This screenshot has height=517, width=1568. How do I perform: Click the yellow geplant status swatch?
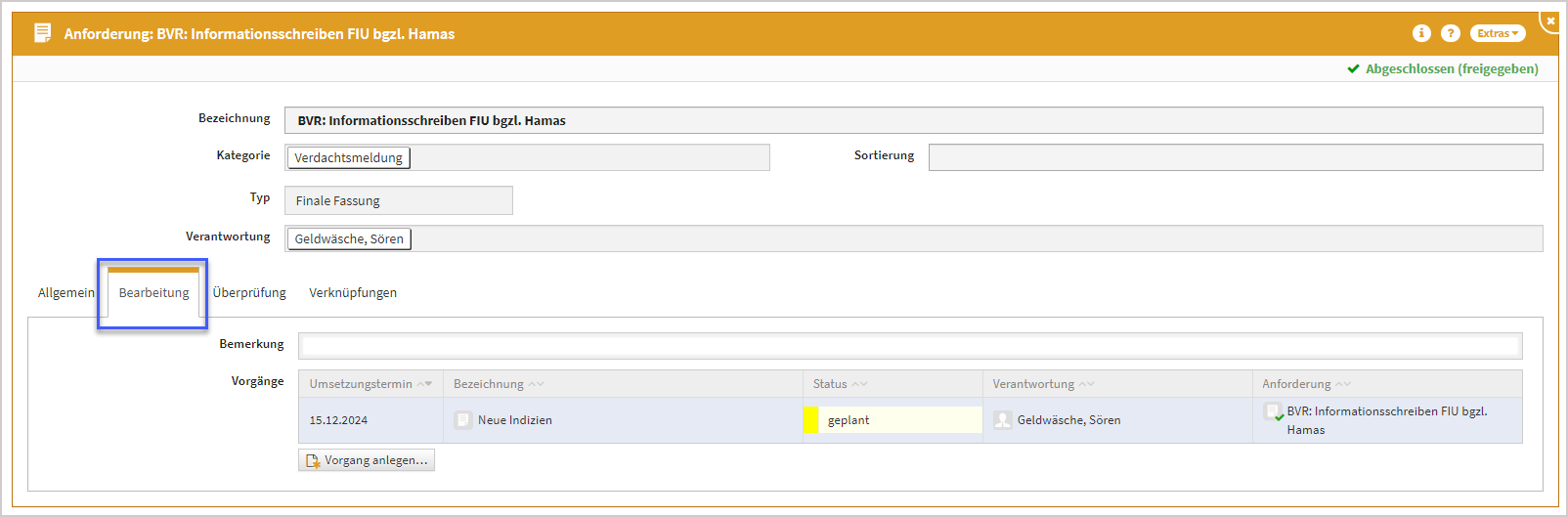[x=810, y=420]
